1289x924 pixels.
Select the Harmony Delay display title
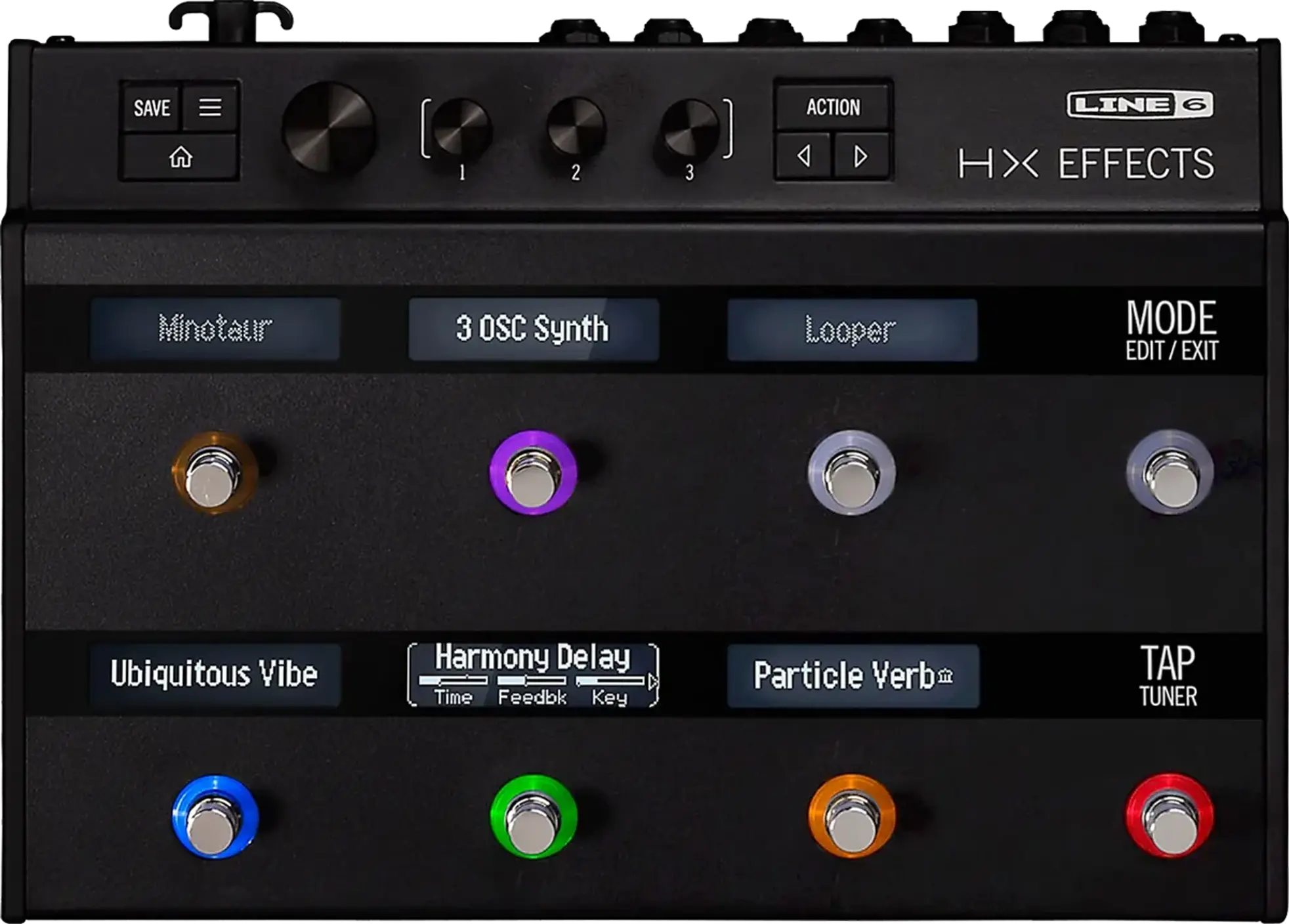(532, 657)
